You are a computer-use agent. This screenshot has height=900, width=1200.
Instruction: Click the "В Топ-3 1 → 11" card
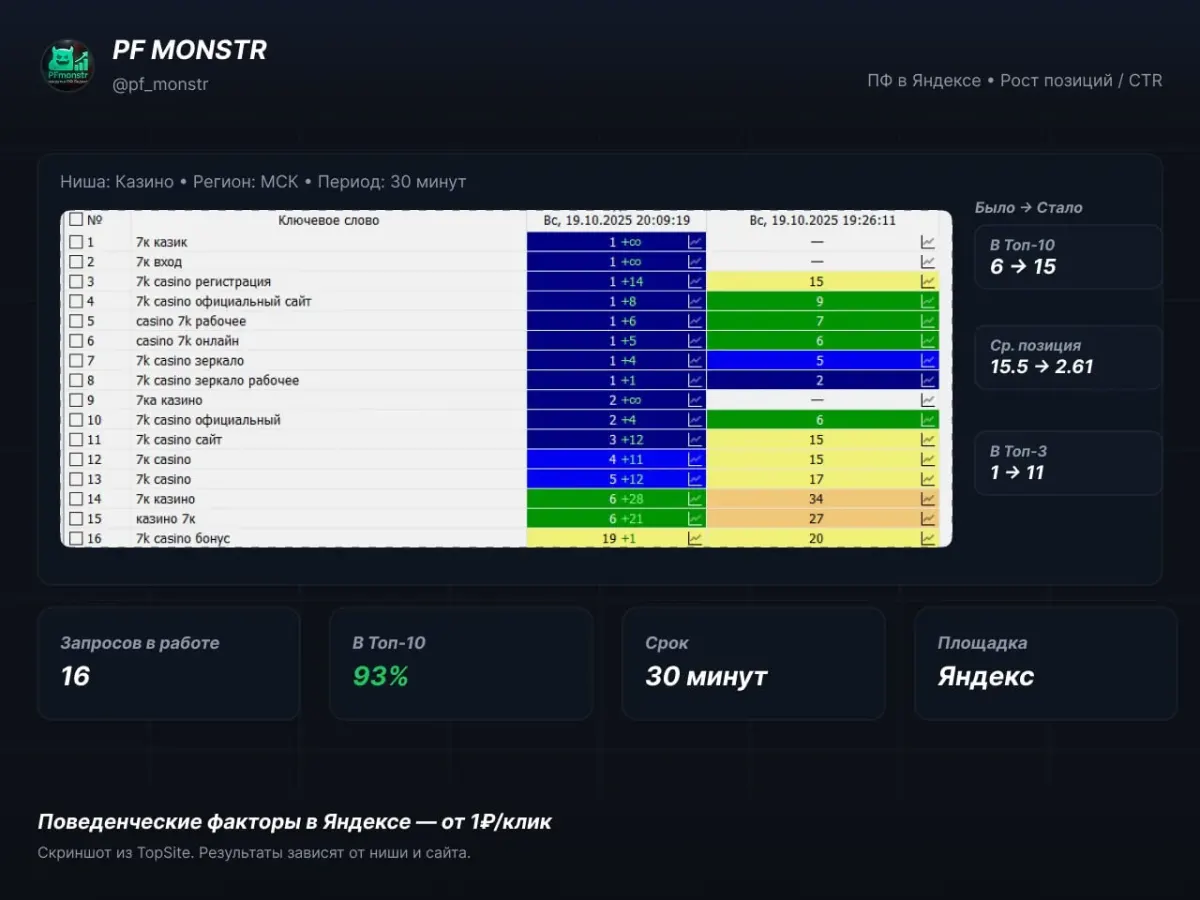[x=1068, y=463]
